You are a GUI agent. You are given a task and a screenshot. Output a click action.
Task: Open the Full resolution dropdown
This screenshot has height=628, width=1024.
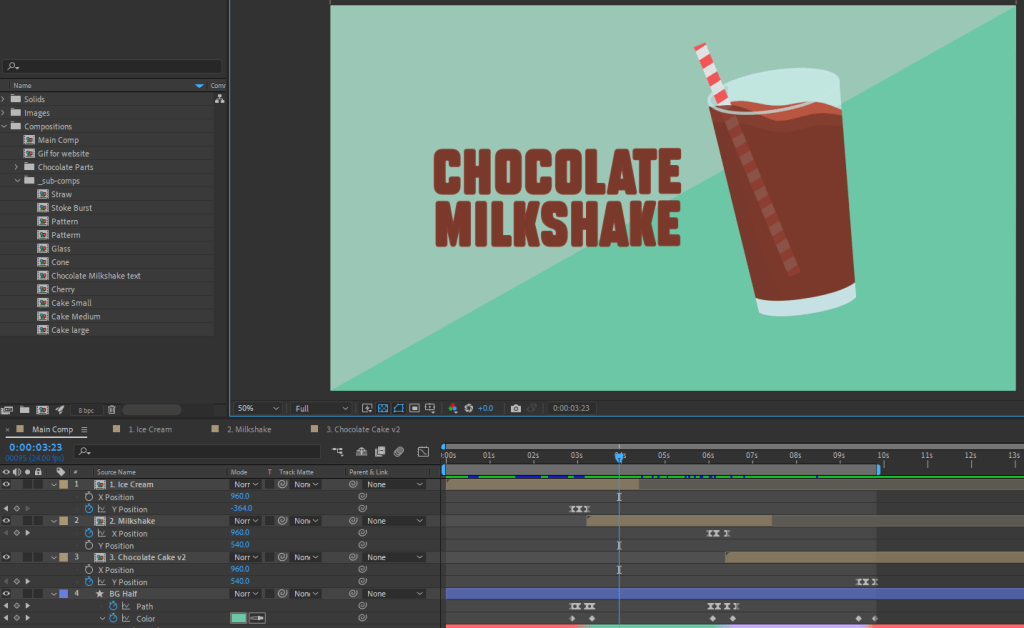318,408
